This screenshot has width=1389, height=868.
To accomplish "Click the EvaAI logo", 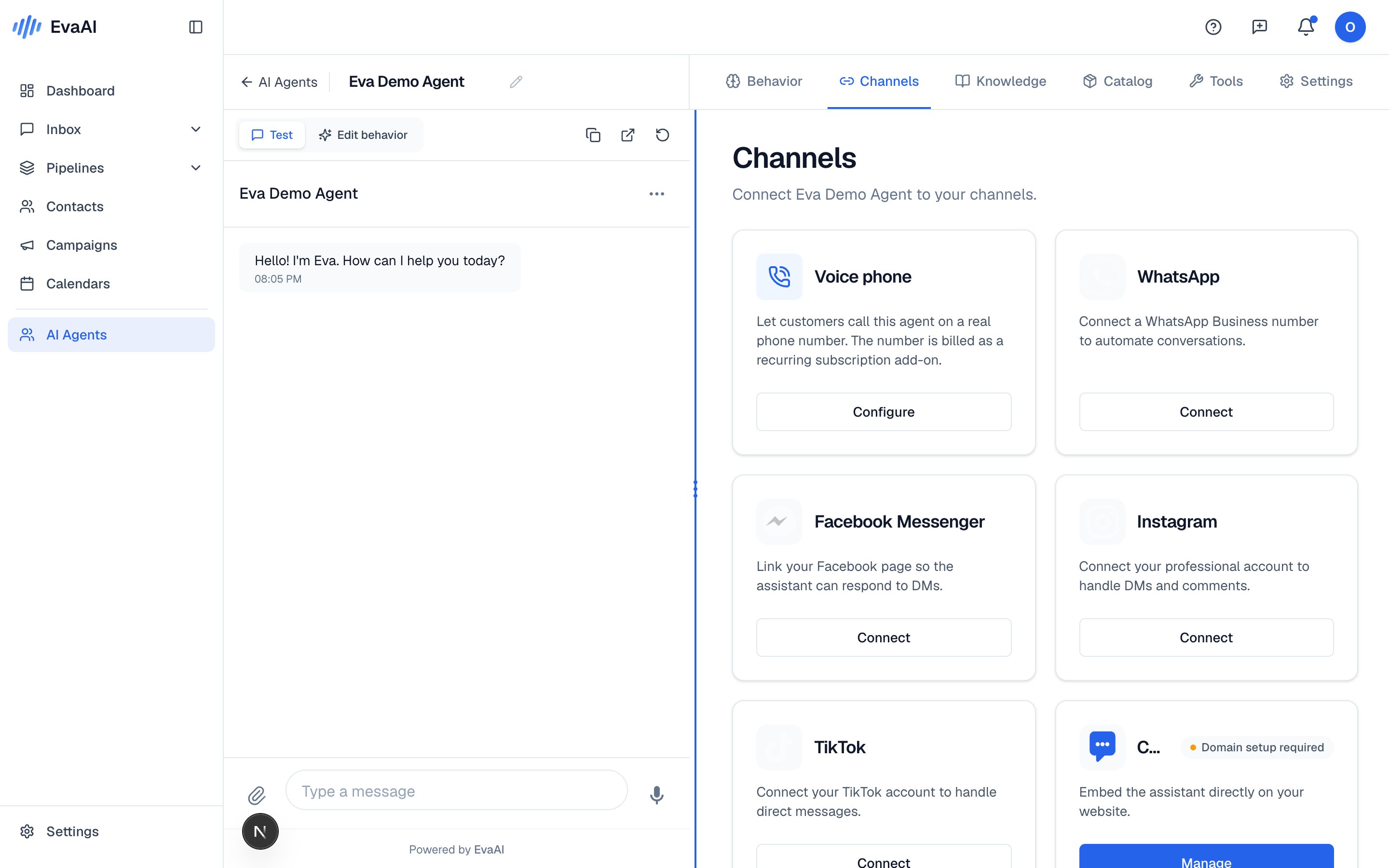I will (x=54, y=27).
